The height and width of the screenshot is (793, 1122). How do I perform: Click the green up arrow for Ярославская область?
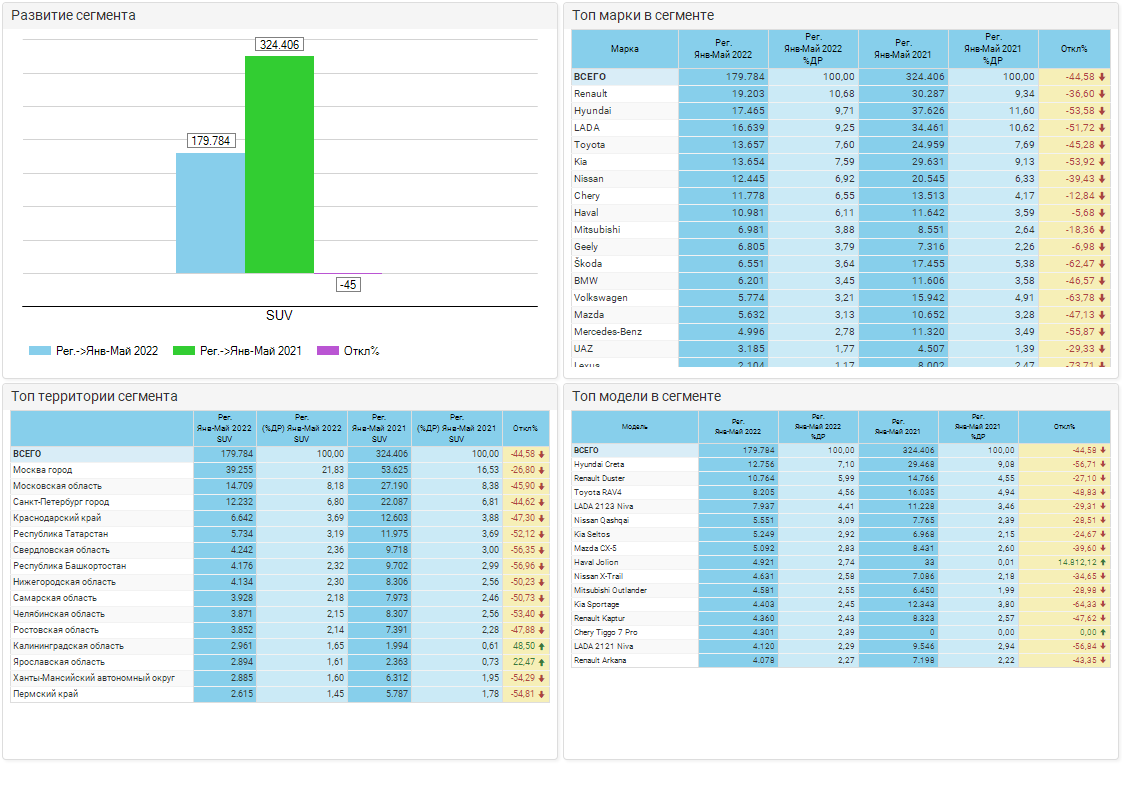(x=543, y=662)
